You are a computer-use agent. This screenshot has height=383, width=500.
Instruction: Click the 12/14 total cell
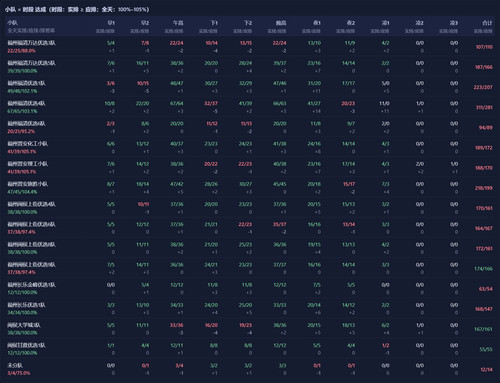click(x=486, y=369)
